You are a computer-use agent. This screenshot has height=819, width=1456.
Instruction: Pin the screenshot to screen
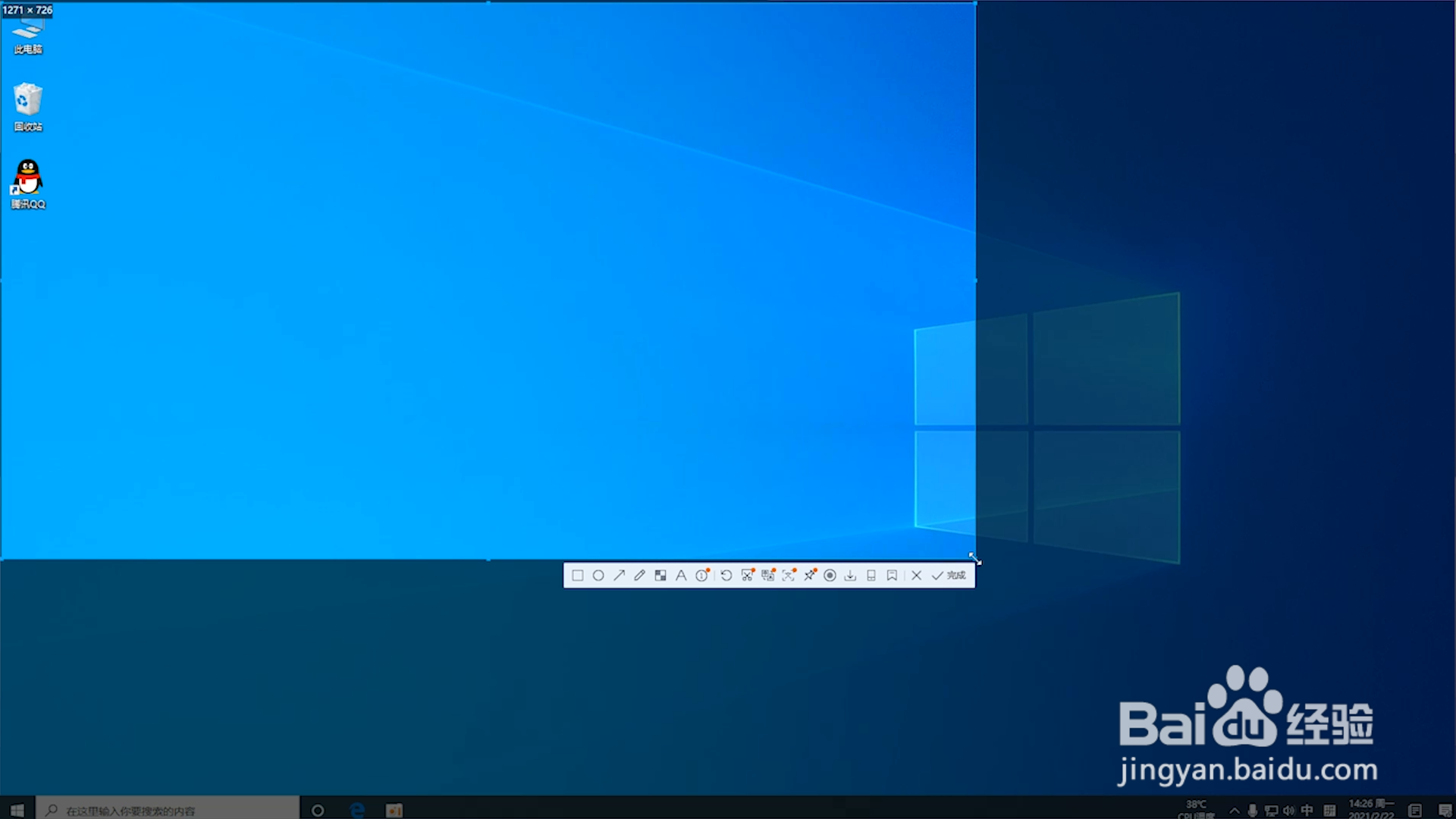(810, 576)
